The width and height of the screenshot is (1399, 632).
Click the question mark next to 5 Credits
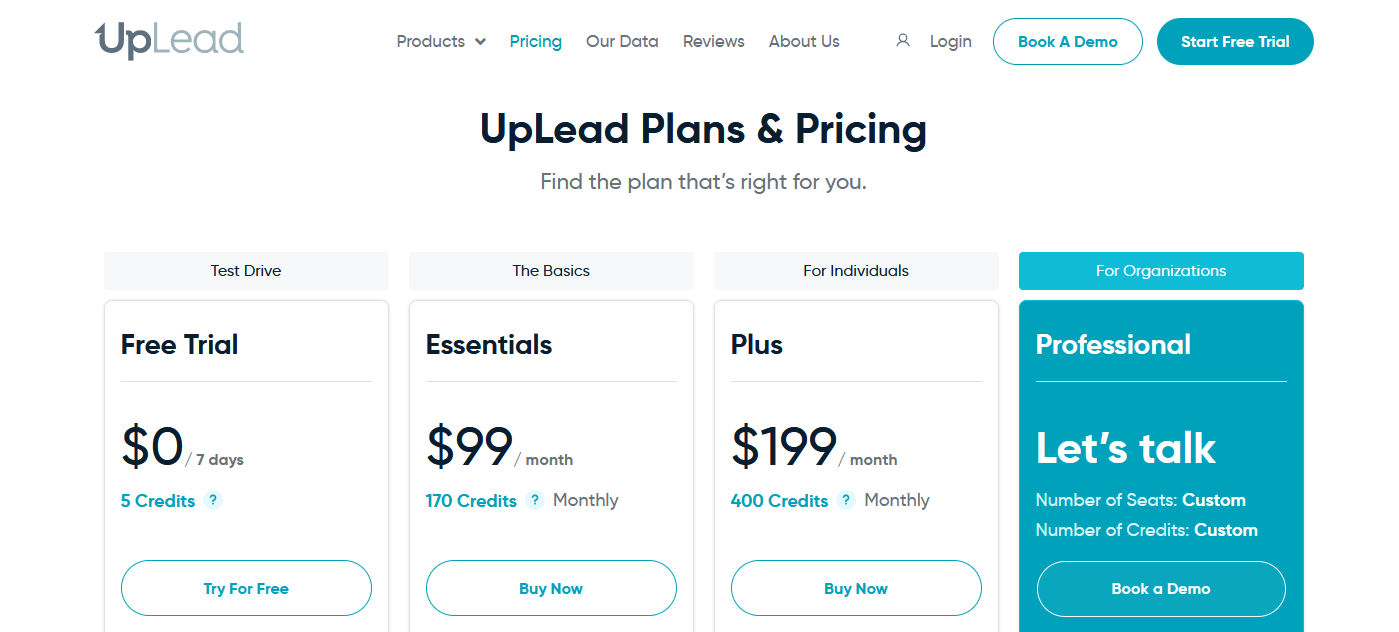212,500
